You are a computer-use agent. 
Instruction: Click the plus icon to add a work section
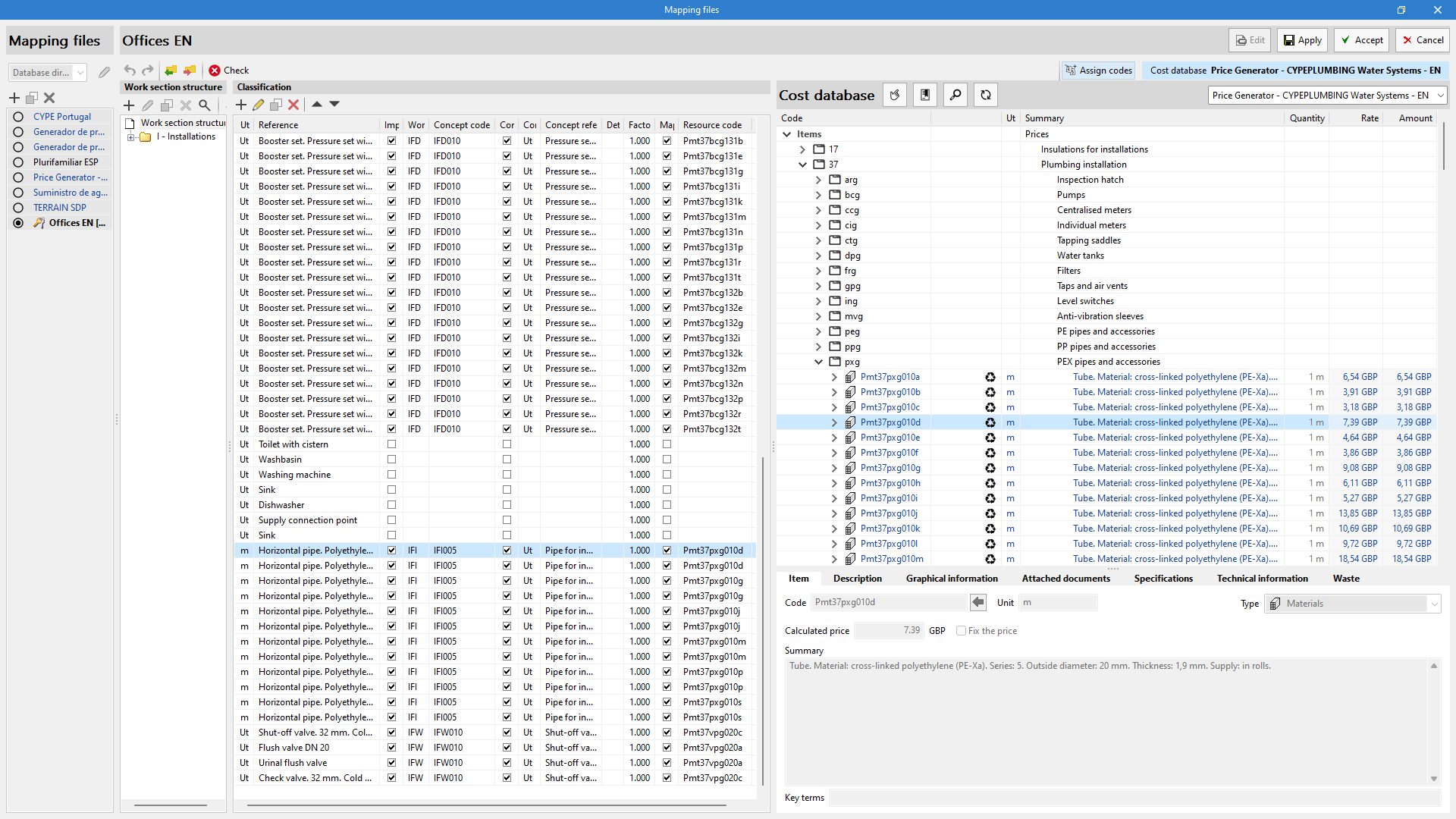coord(129,105)
